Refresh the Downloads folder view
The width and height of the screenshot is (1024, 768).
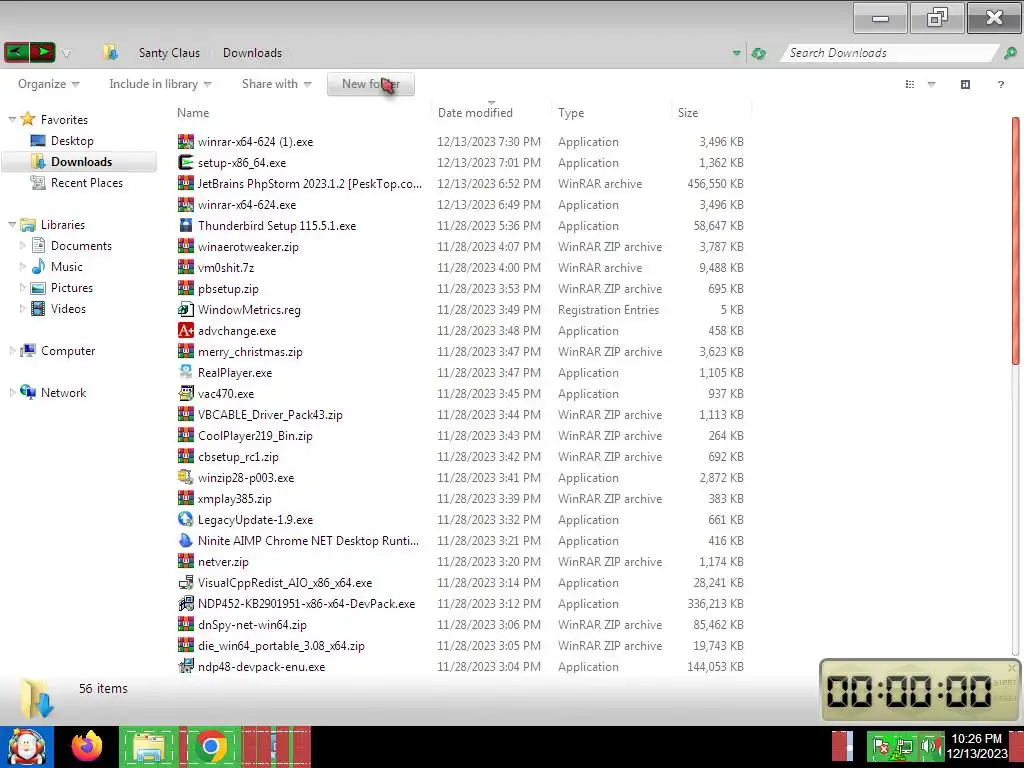click(758, 54)
